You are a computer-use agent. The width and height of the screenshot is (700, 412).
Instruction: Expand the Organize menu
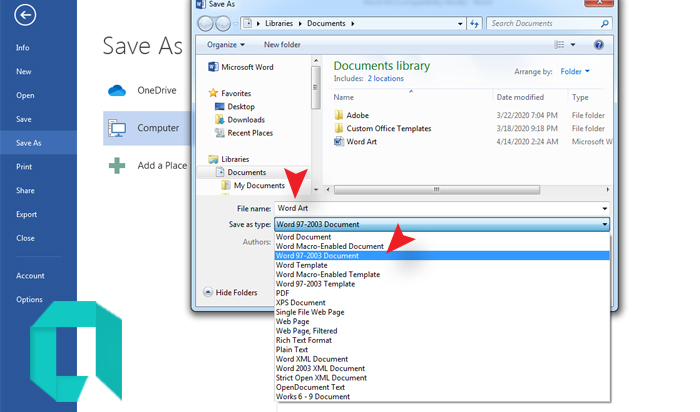(226, 45)
